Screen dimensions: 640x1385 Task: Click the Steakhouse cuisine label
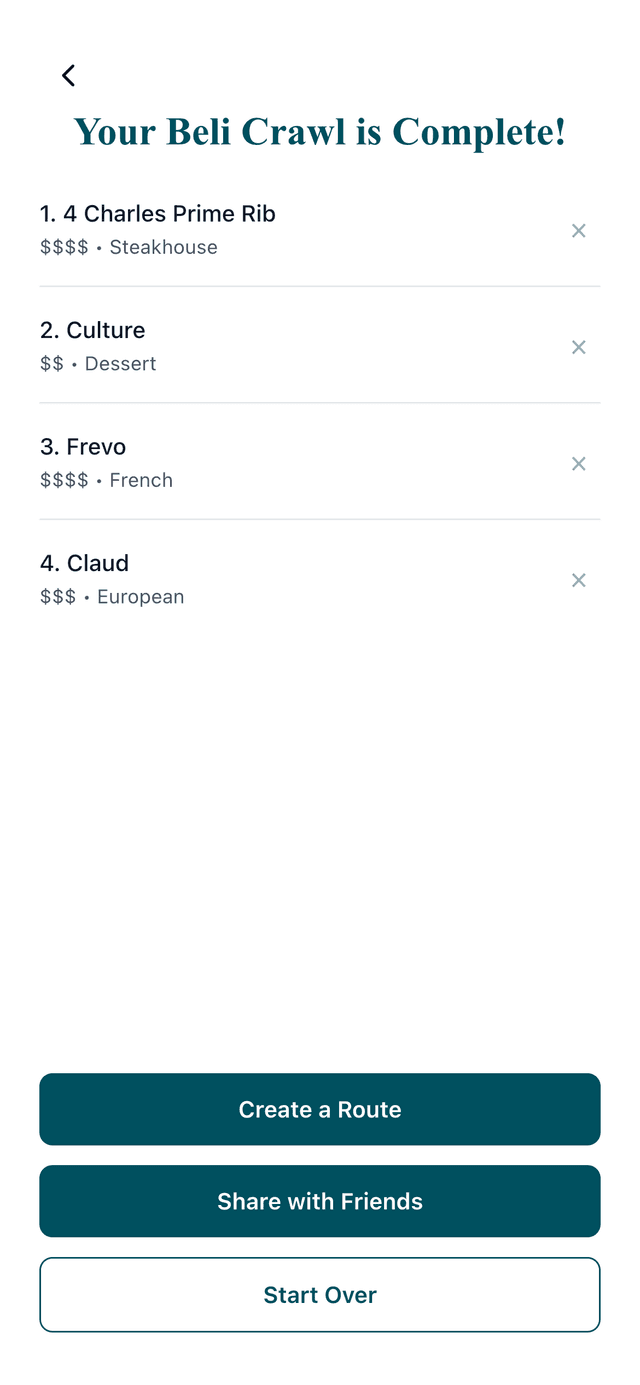pyautogui.click(x=163, y=247)
